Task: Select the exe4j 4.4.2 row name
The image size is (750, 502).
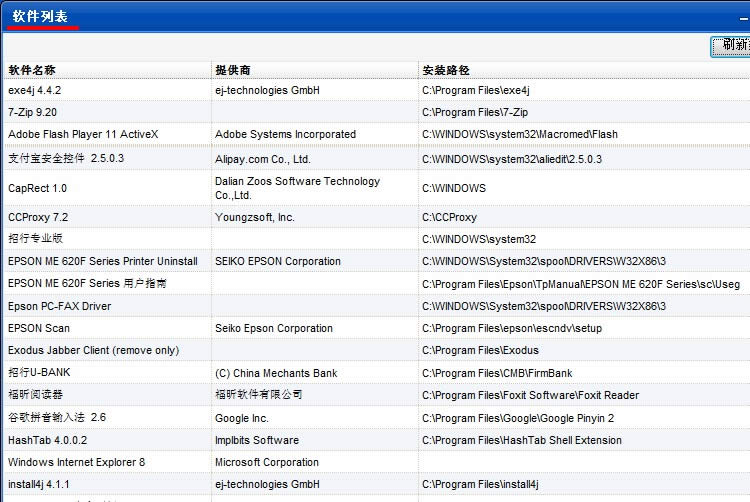Action: 34,90
